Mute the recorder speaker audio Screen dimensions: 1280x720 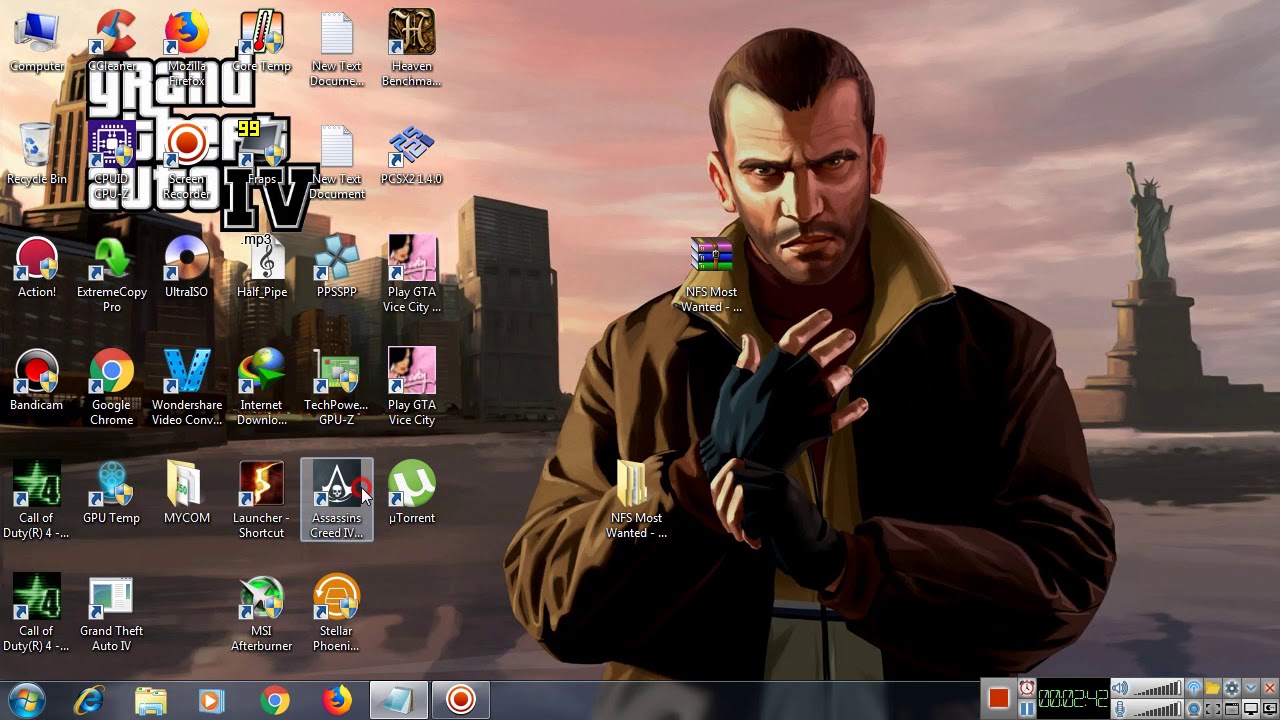point(1120,688)
